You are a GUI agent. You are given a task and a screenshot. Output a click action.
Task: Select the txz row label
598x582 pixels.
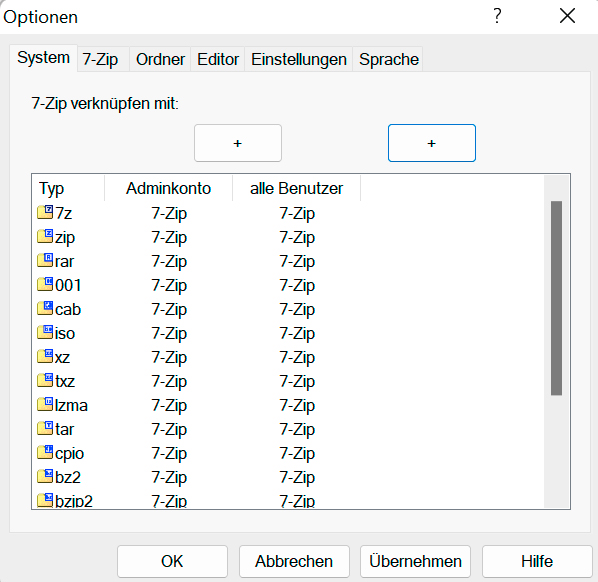(65, 381)
